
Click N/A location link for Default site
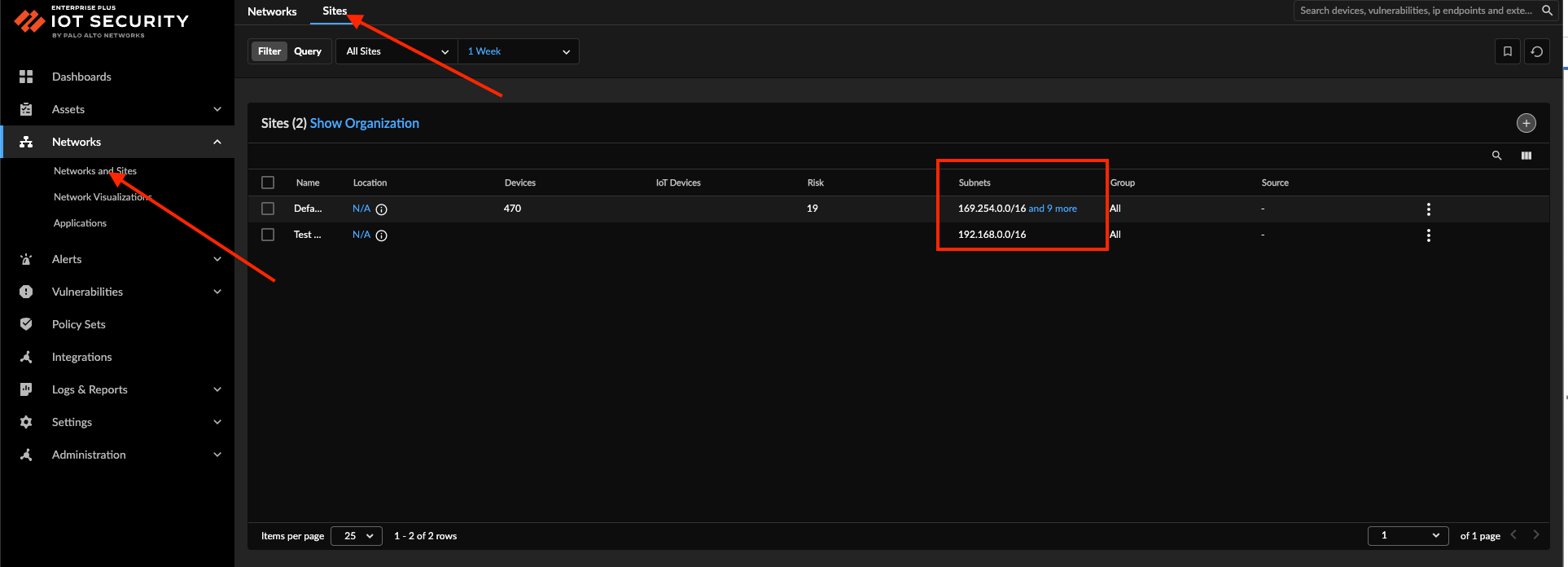coord(361,209)
